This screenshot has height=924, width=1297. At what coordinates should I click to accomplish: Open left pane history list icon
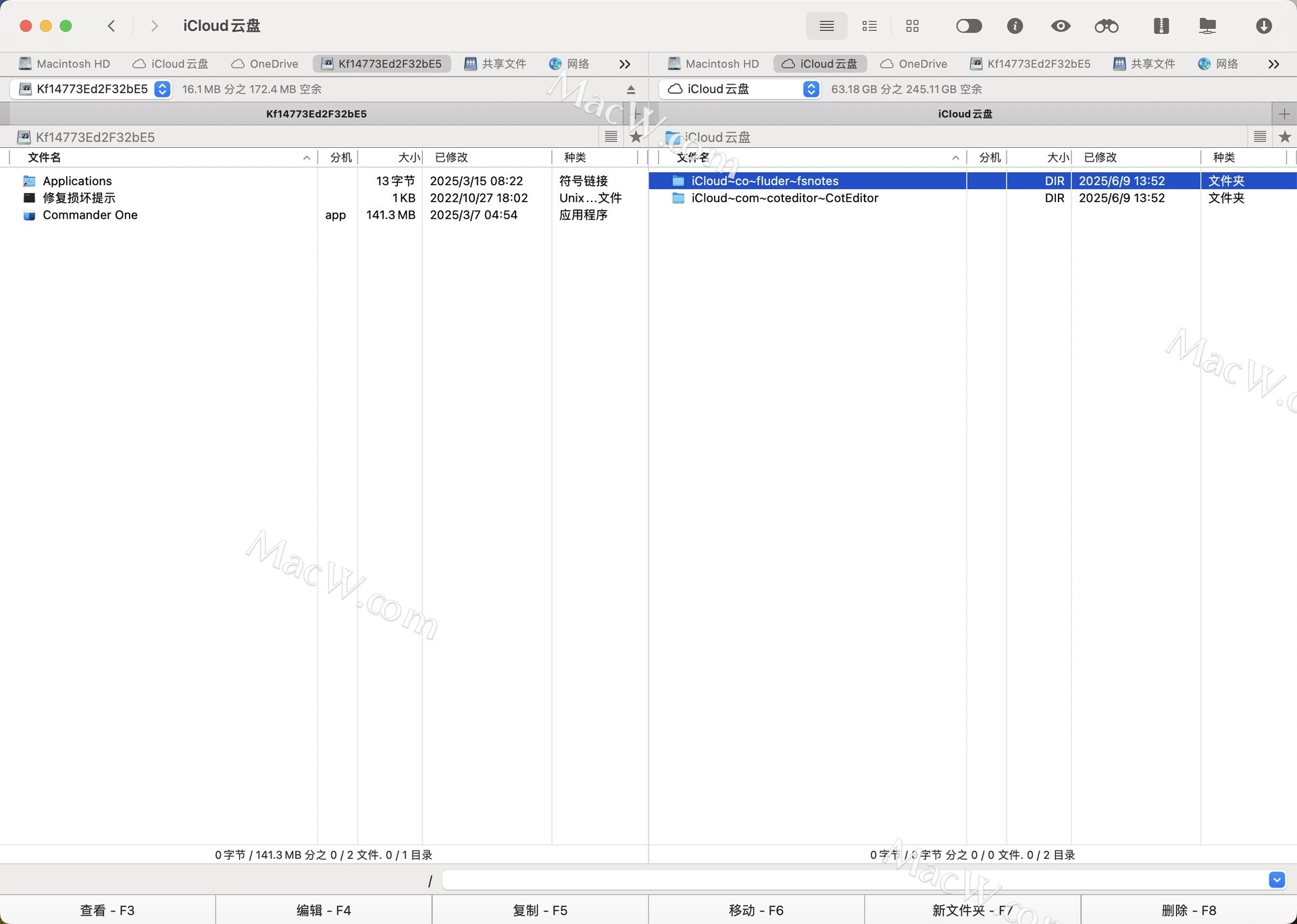click(x=611, y=137)
